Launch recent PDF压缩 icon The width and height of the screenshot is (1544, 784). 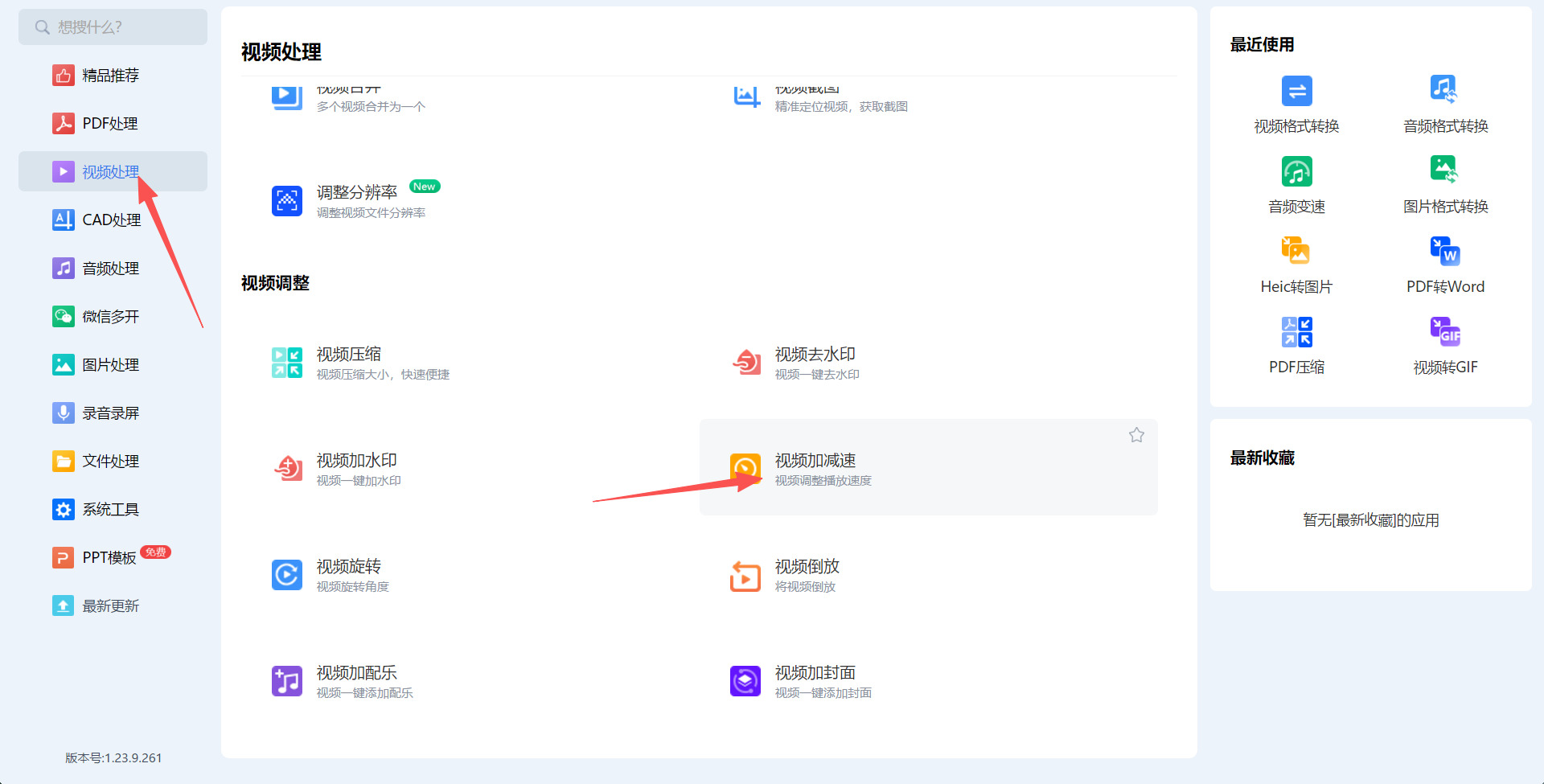click(1296, 331)
